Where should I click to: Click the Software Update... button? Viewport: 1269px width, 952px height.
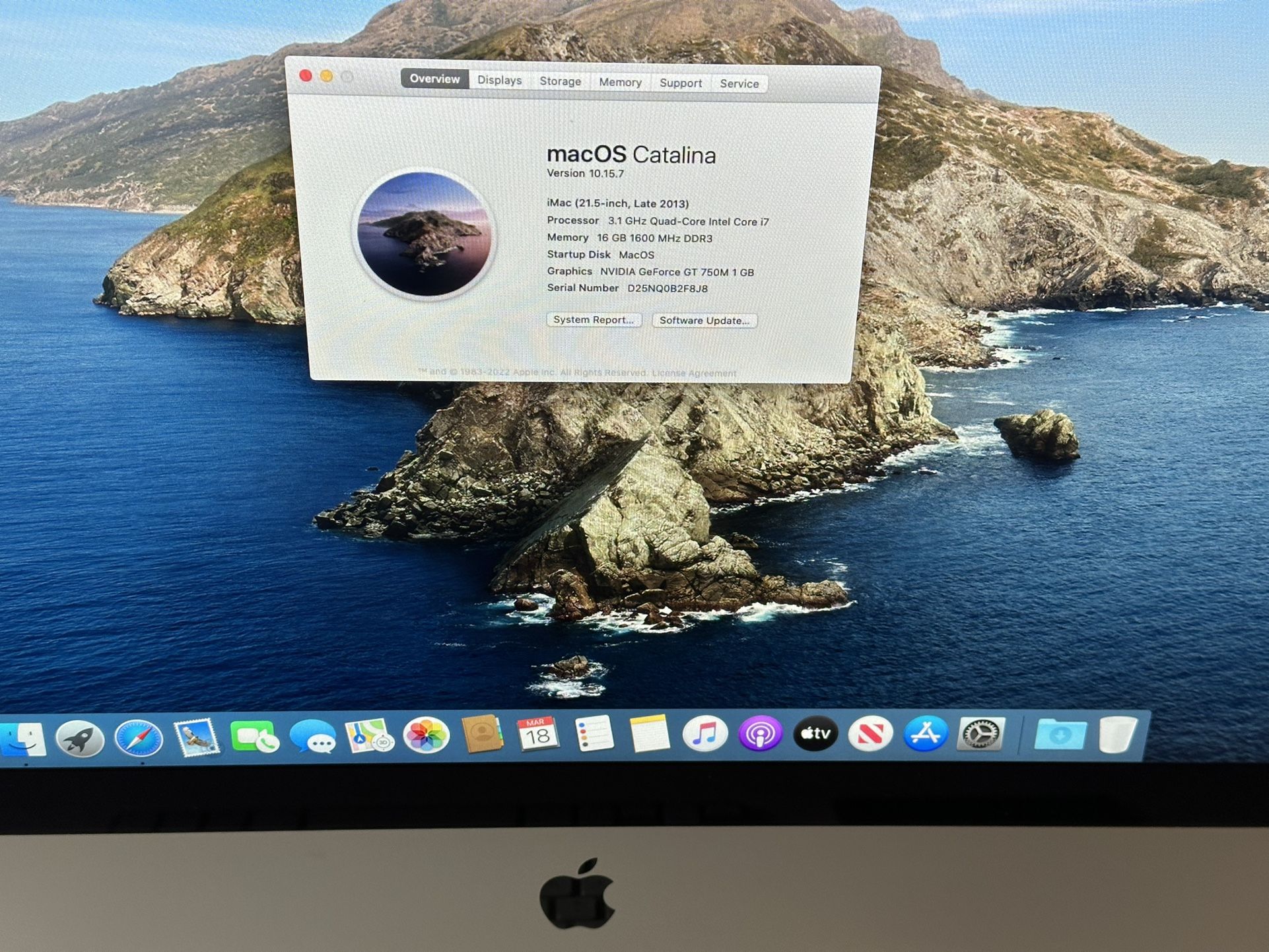pos(704,320)
